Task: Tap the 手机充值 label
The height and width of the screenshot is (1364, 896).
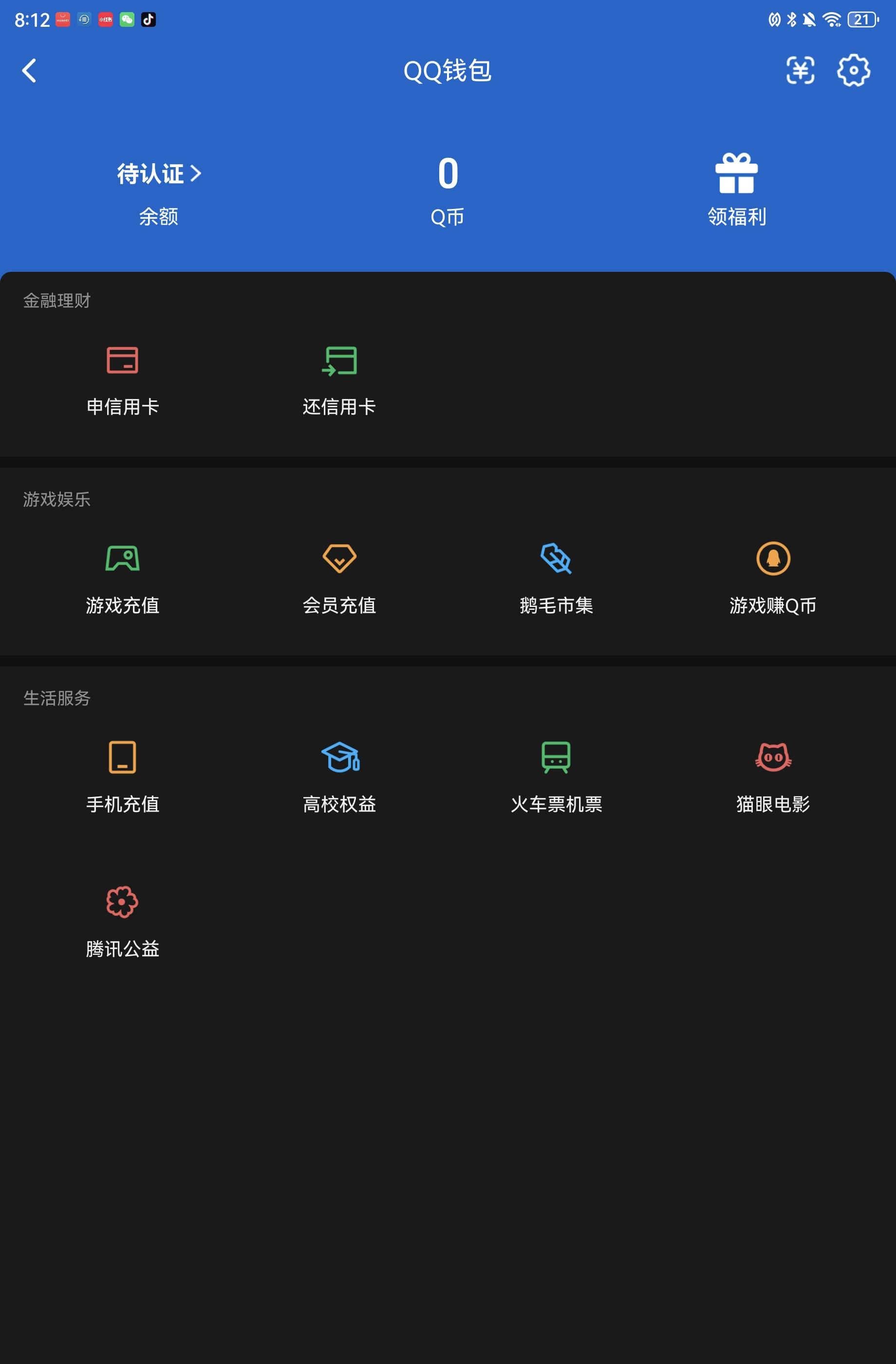Action: tap(123, 804)
